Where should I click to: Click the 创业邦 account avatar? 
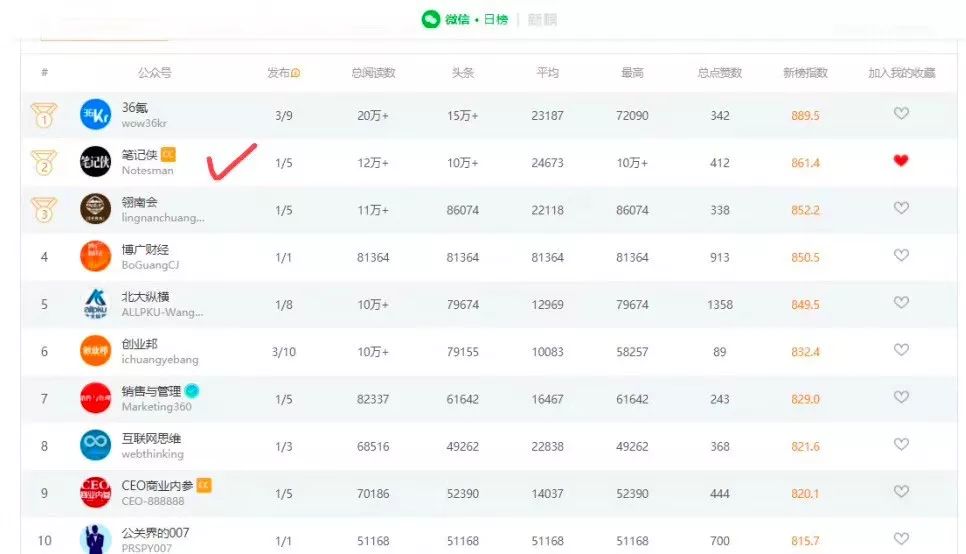coord(95,351)
